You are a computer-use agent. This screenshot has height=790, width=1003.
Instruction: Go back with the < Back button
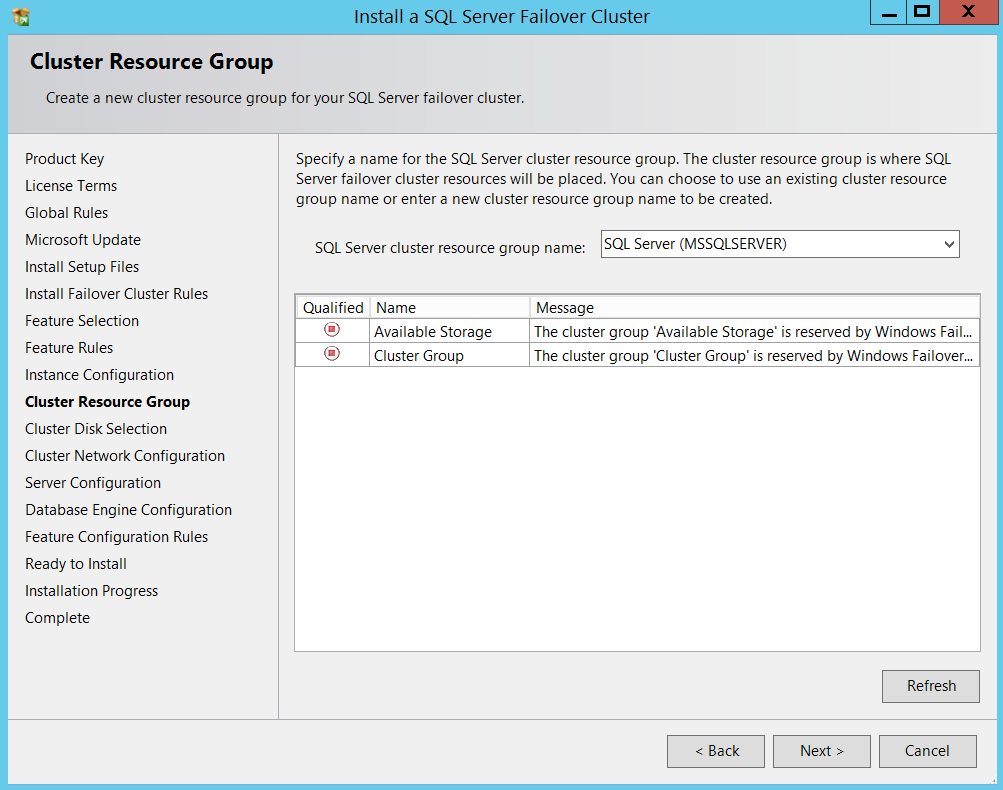pos(716,751)
